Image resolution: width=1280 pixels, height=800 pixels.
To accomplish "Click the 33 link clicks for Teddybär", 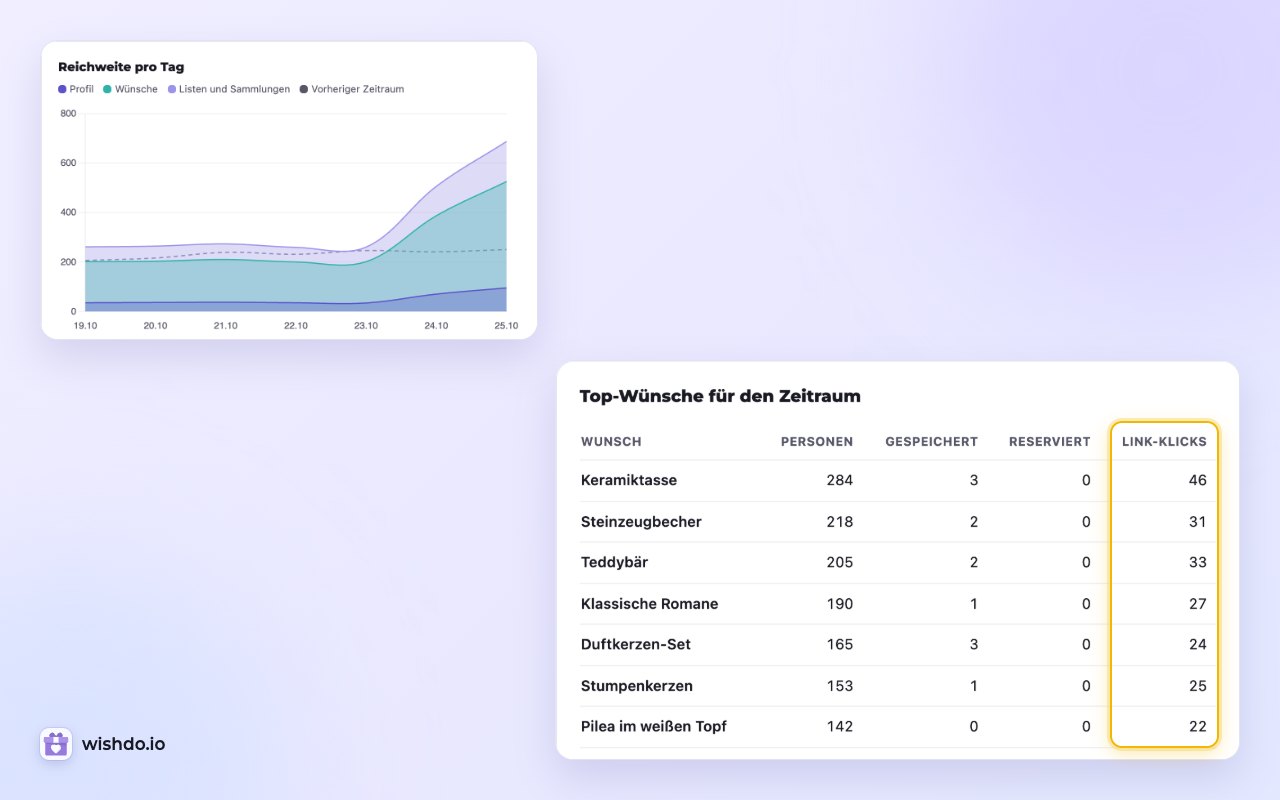I will tap(1198, 562).
